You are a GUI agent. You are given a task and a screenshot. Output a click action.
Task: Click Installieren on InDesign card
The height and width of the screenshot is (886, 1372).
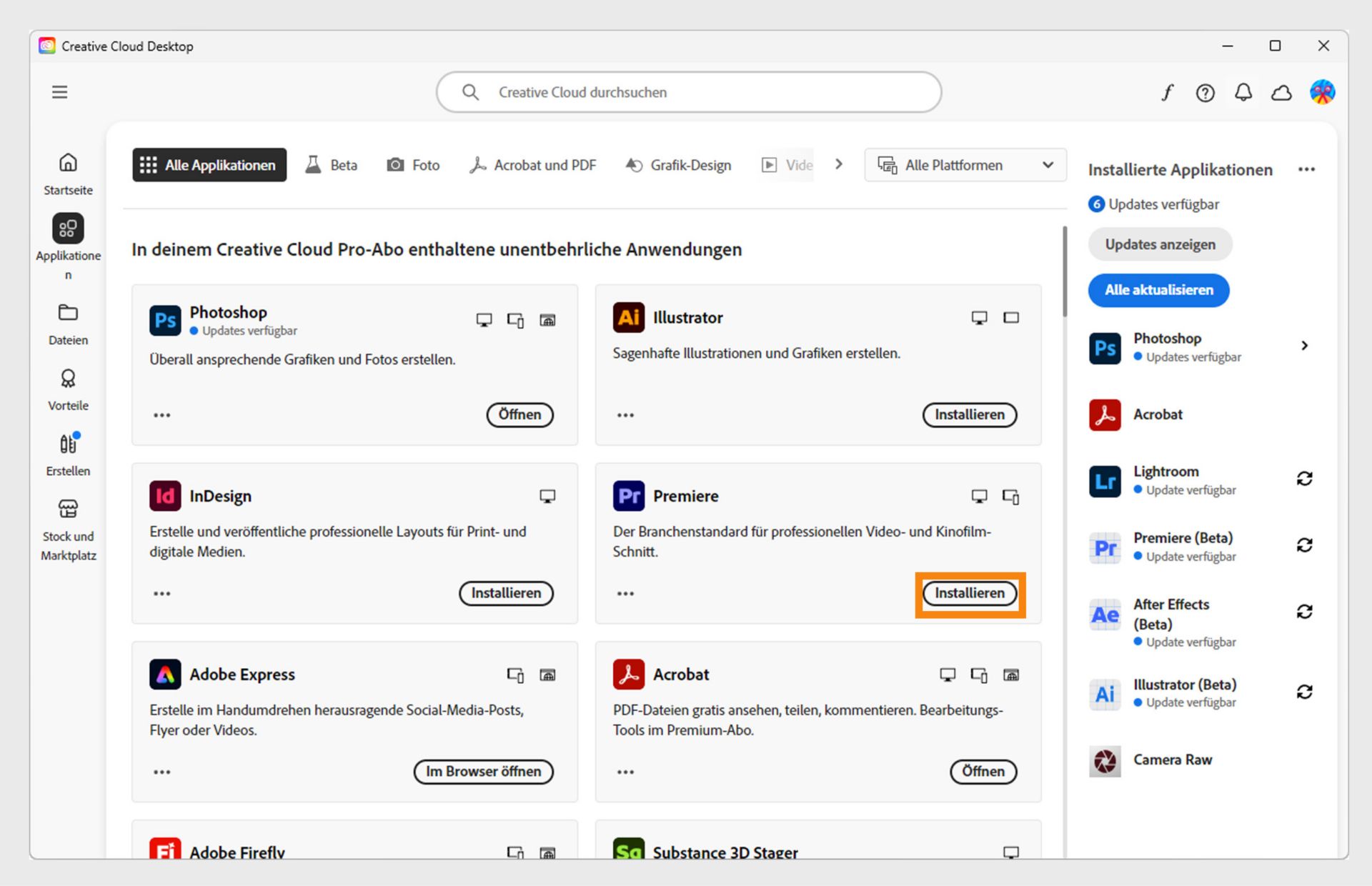pyautogui.click(x=506, y=593)
